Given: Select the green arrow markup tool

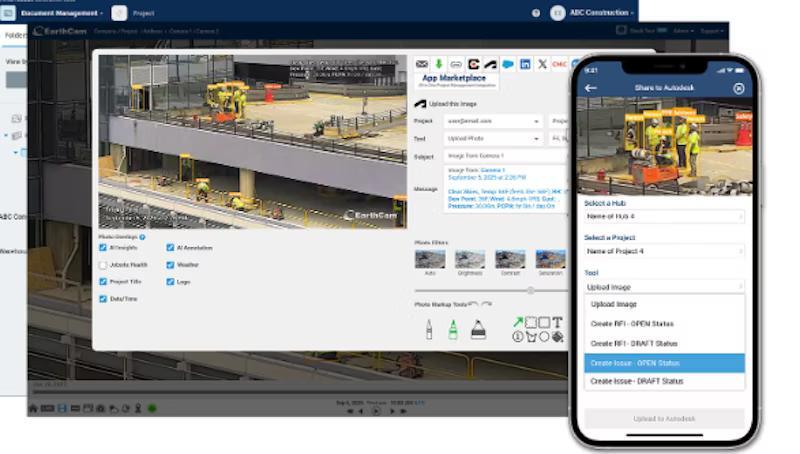Looking at the screenshot, I should 518,322.
